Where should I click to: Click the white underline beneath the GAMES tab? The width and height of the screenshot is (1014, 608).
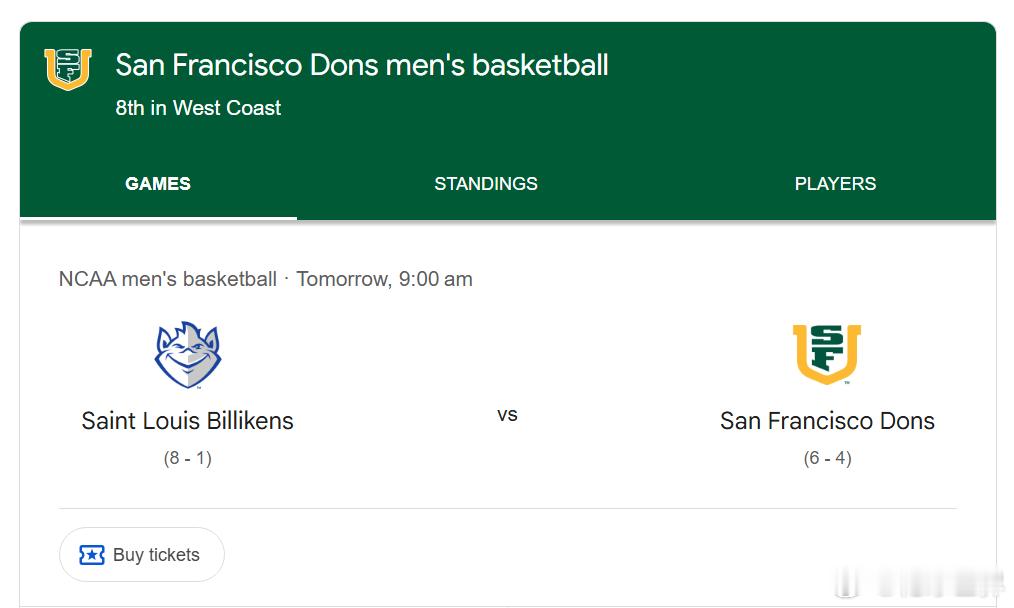tap(158, 218)
